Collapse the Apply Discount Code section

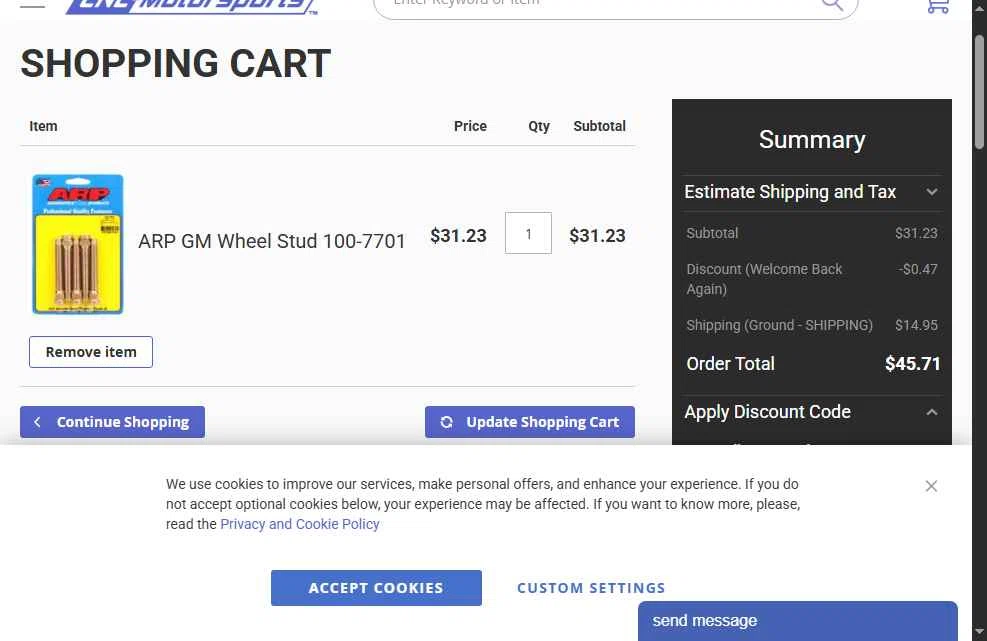point(811,412)
